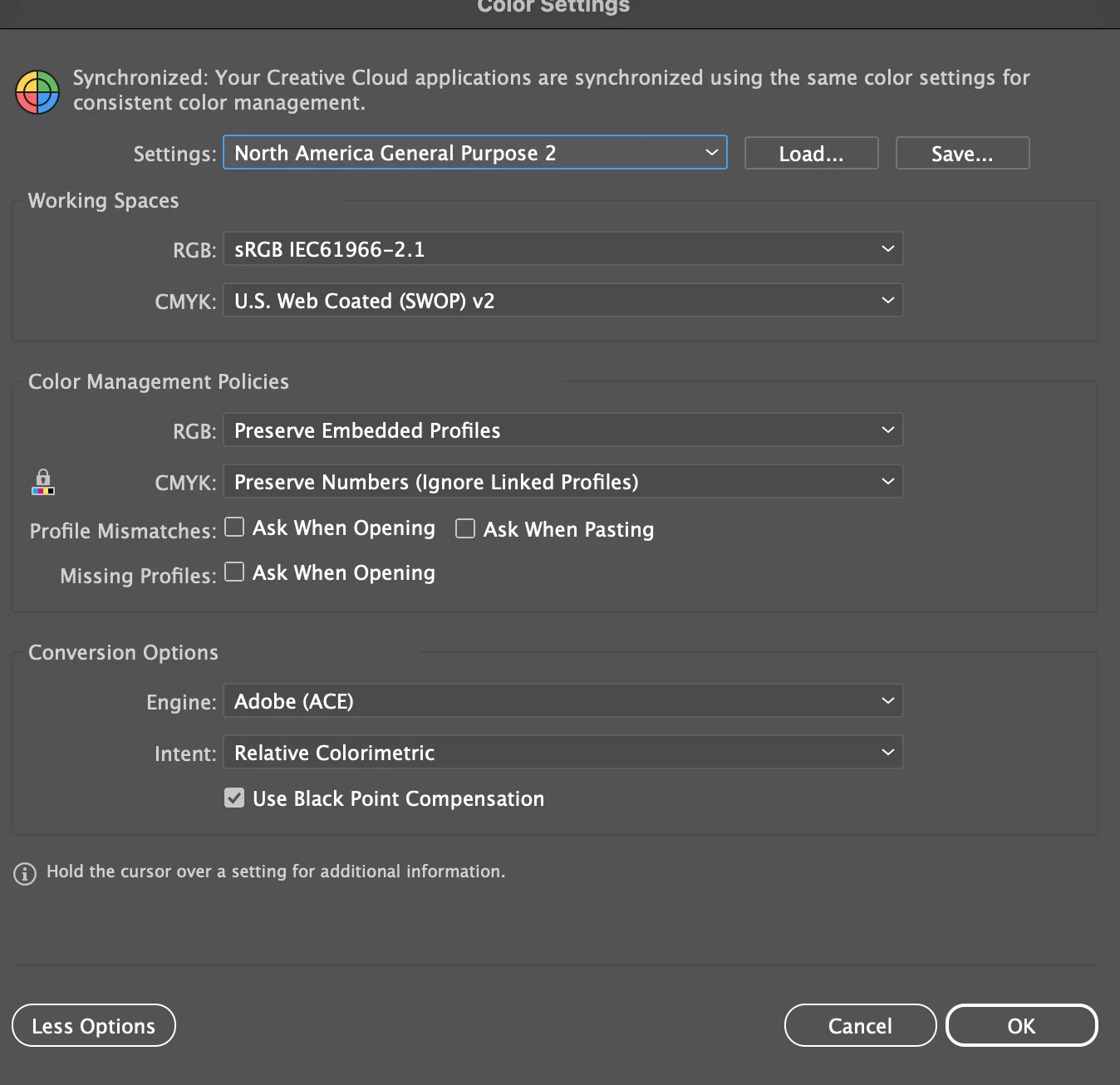Open the Working Spaces CMYK dropdown

[563, 301]
